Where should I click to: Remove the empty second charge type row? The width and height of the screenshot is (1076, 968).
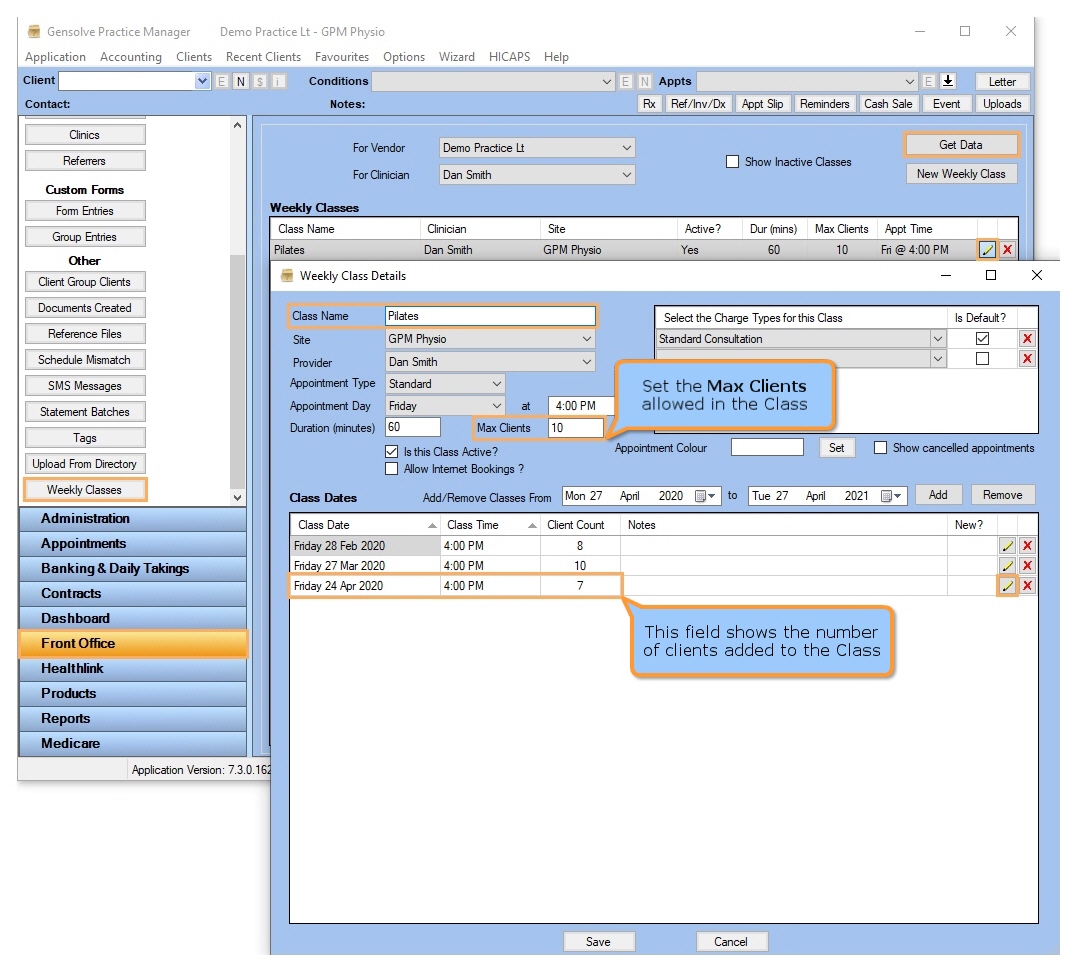click(x=1027, y=359)
